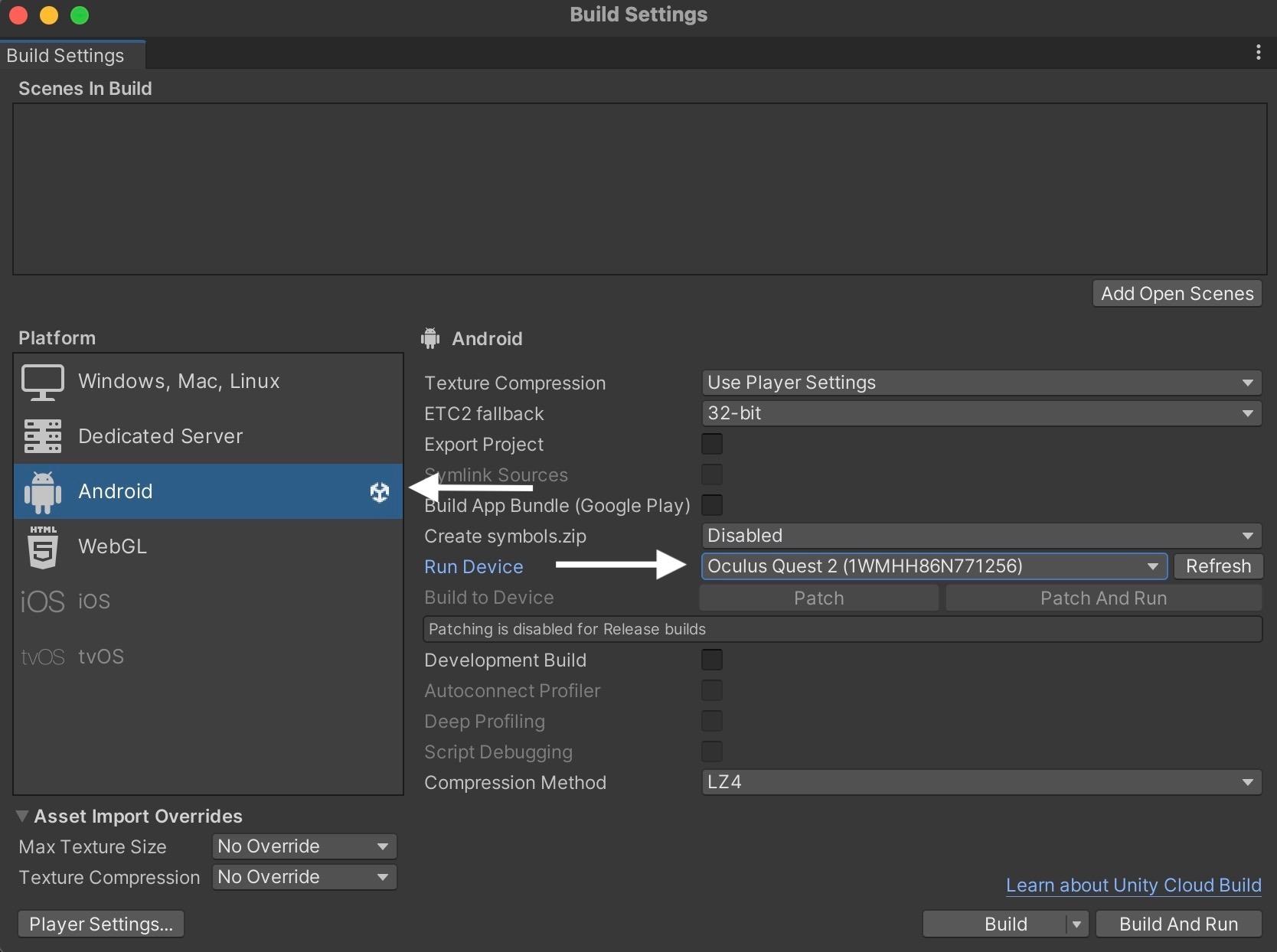Toggle the Autoconnect Profiler checkbox
Screen dimensions: 1277x952
click(712, 690)
